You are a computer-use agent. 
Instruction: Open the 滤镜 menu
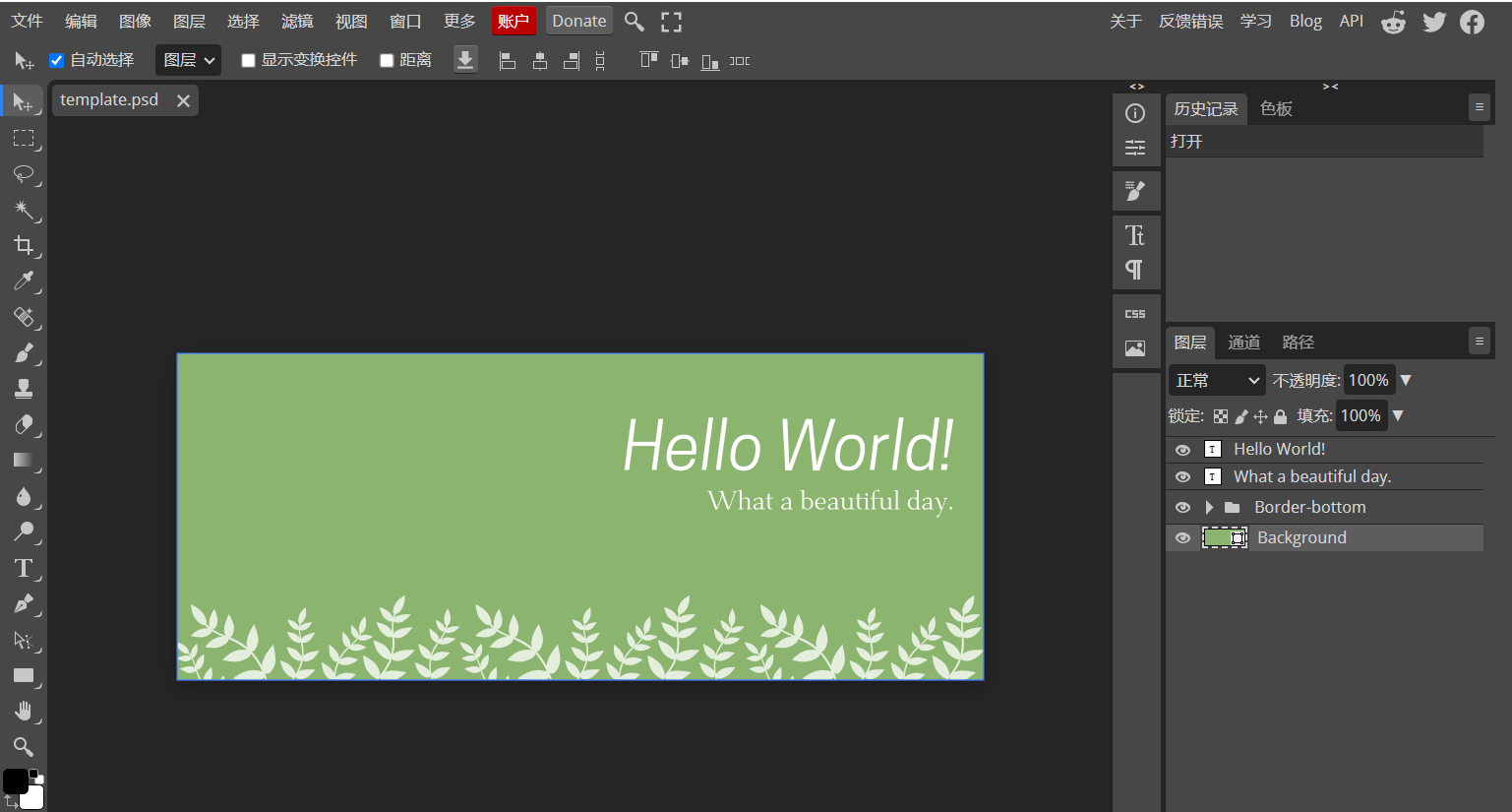coord(296,21)
